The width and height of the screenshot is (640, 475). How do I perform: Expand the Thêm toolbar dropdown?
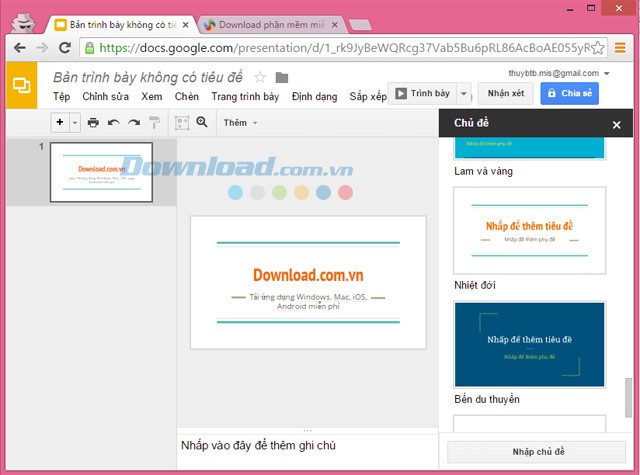click(x=240, y=122)
